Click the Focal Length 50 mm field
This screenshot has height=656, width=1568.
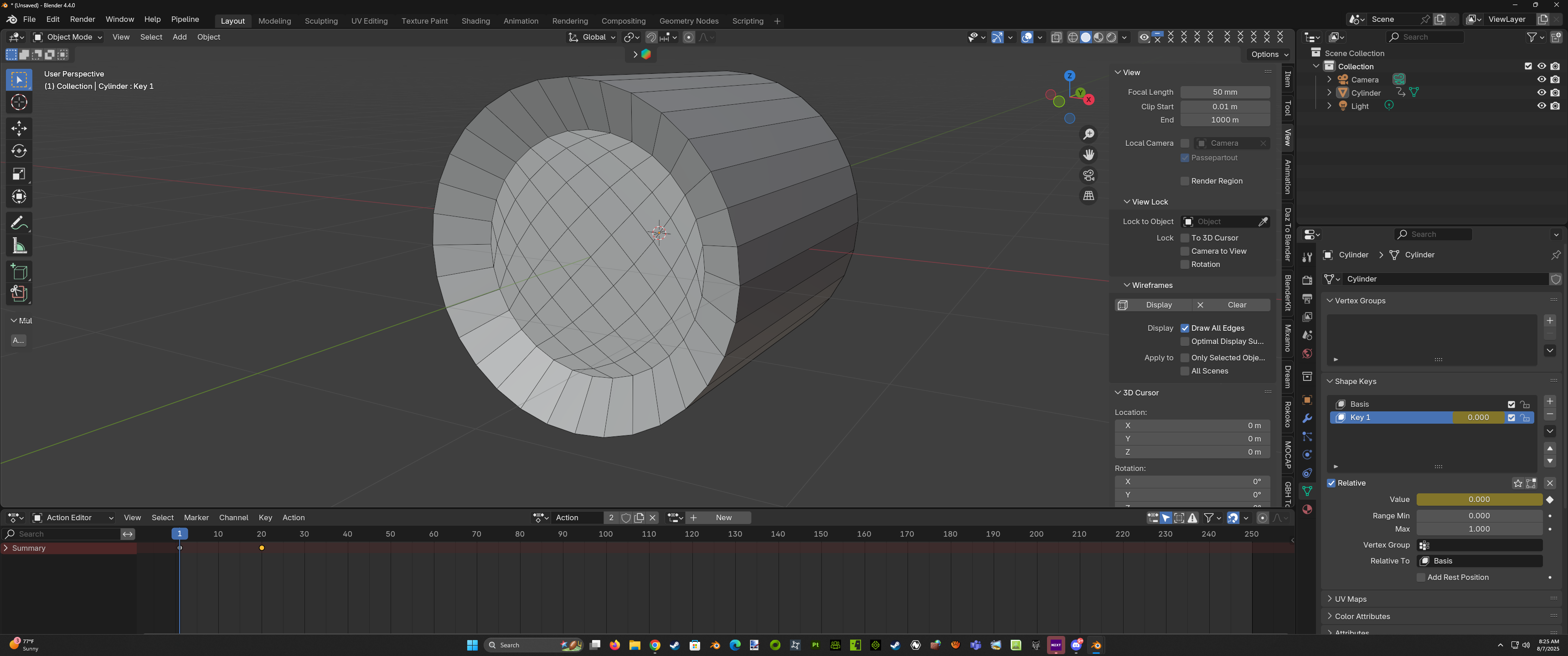tap(1225, 92)
